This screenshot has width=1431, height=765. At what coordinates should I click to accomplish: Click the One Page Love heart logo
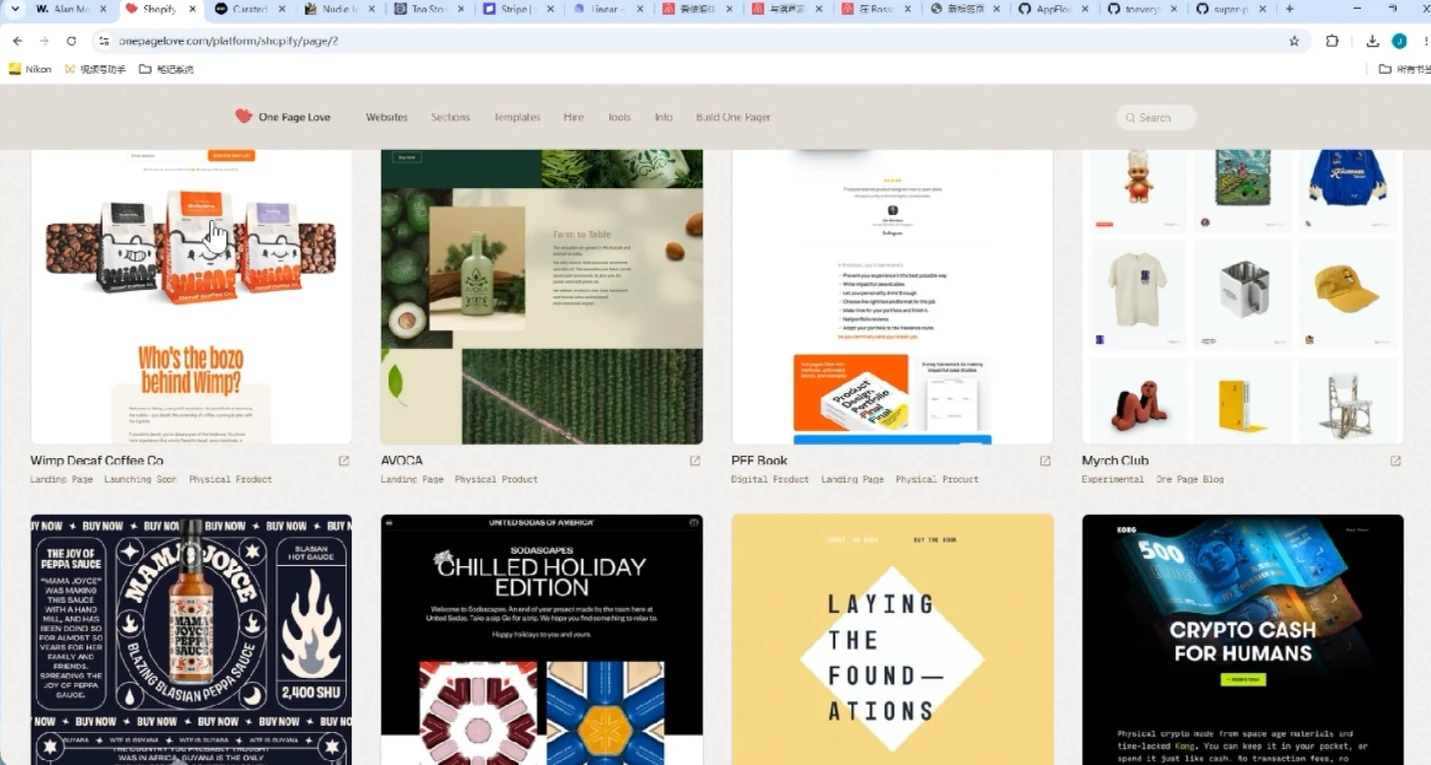(244, 116)
